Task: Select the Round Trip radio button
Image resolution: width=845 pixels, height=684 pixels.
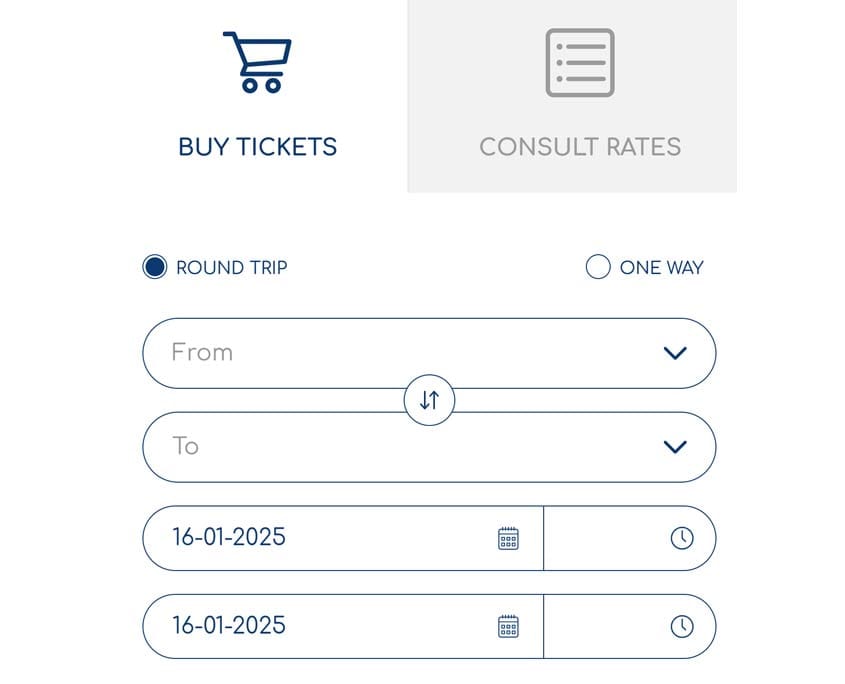Action: pos(155,267)
